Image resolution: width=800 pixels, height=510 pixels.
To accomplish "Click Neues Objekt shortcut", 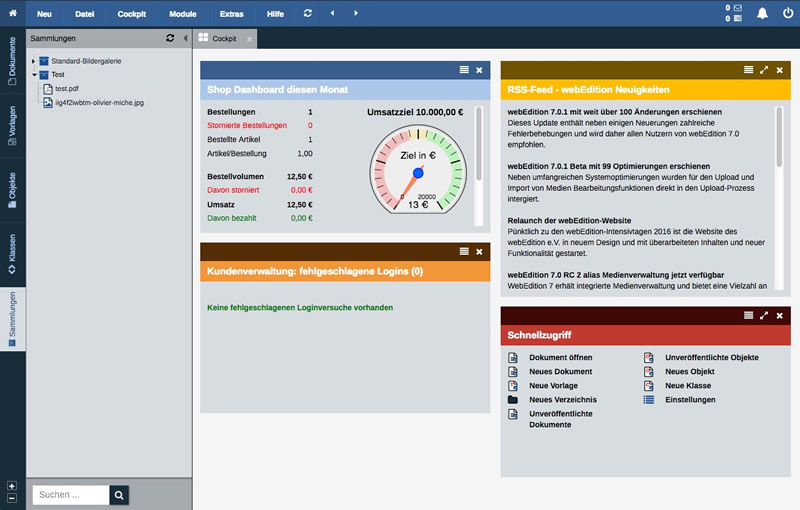I will pyautogui.click(x=689, y=372).
